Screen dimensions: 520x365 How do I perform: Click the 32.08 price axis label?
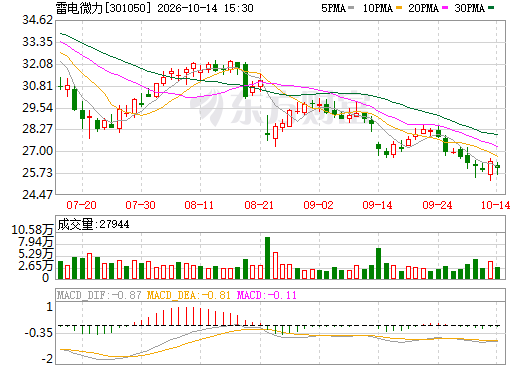(37, 64)
